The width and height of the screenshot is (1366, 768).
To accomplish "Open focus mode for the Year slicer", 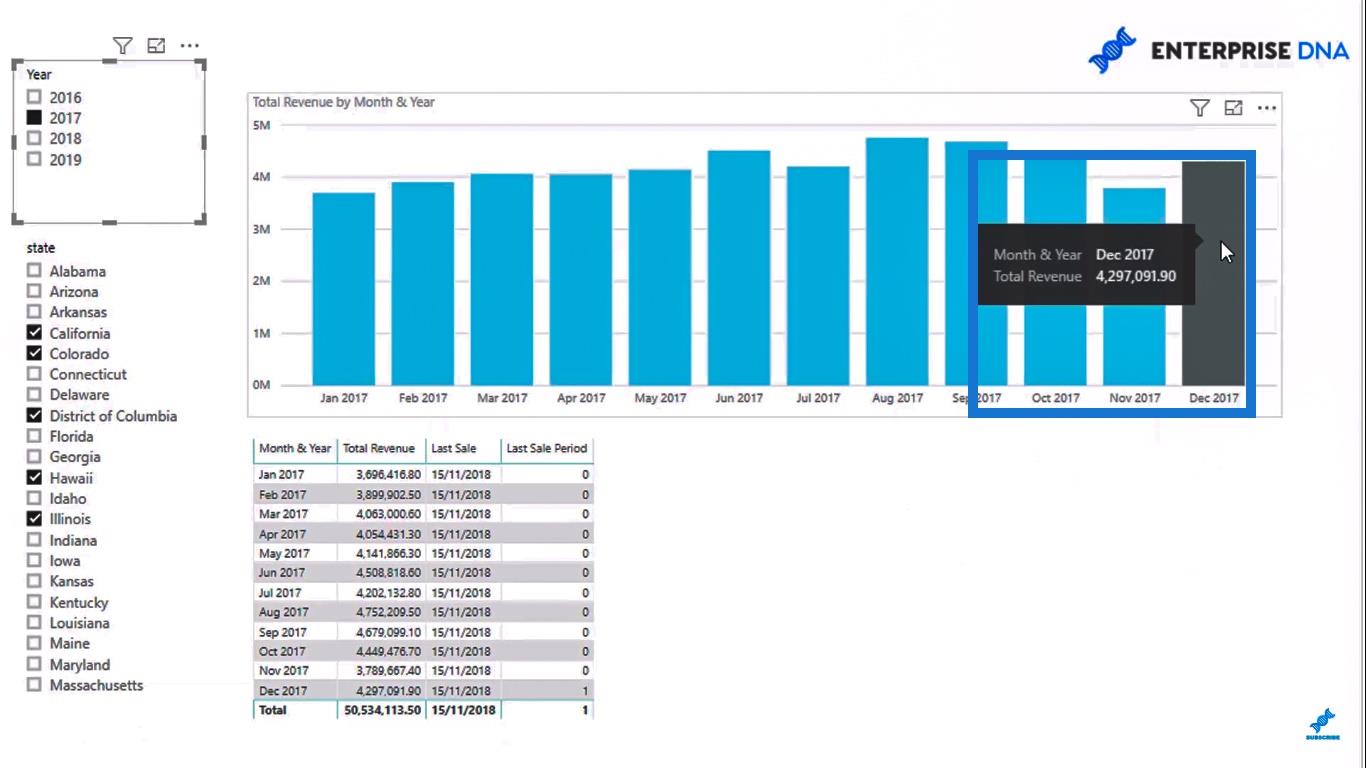I will point(156,45).
